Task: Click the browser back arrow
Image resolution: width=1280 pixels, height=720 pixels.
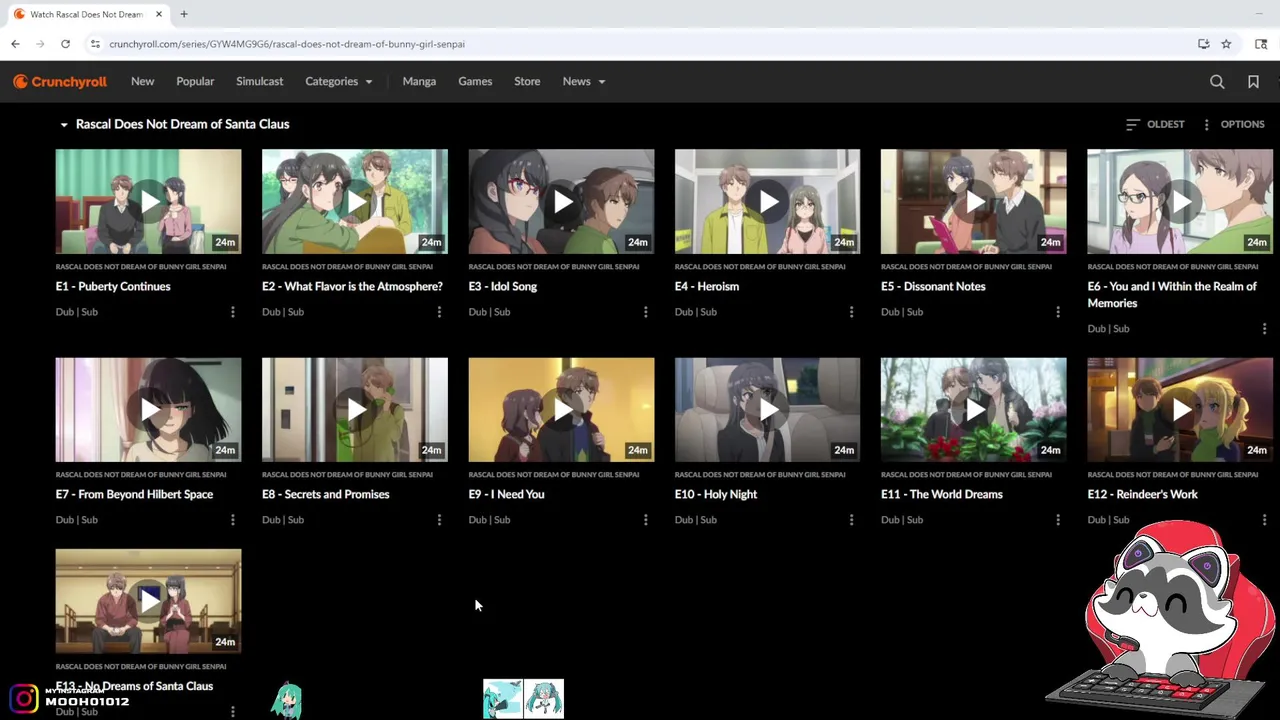Action: (15, 44)
